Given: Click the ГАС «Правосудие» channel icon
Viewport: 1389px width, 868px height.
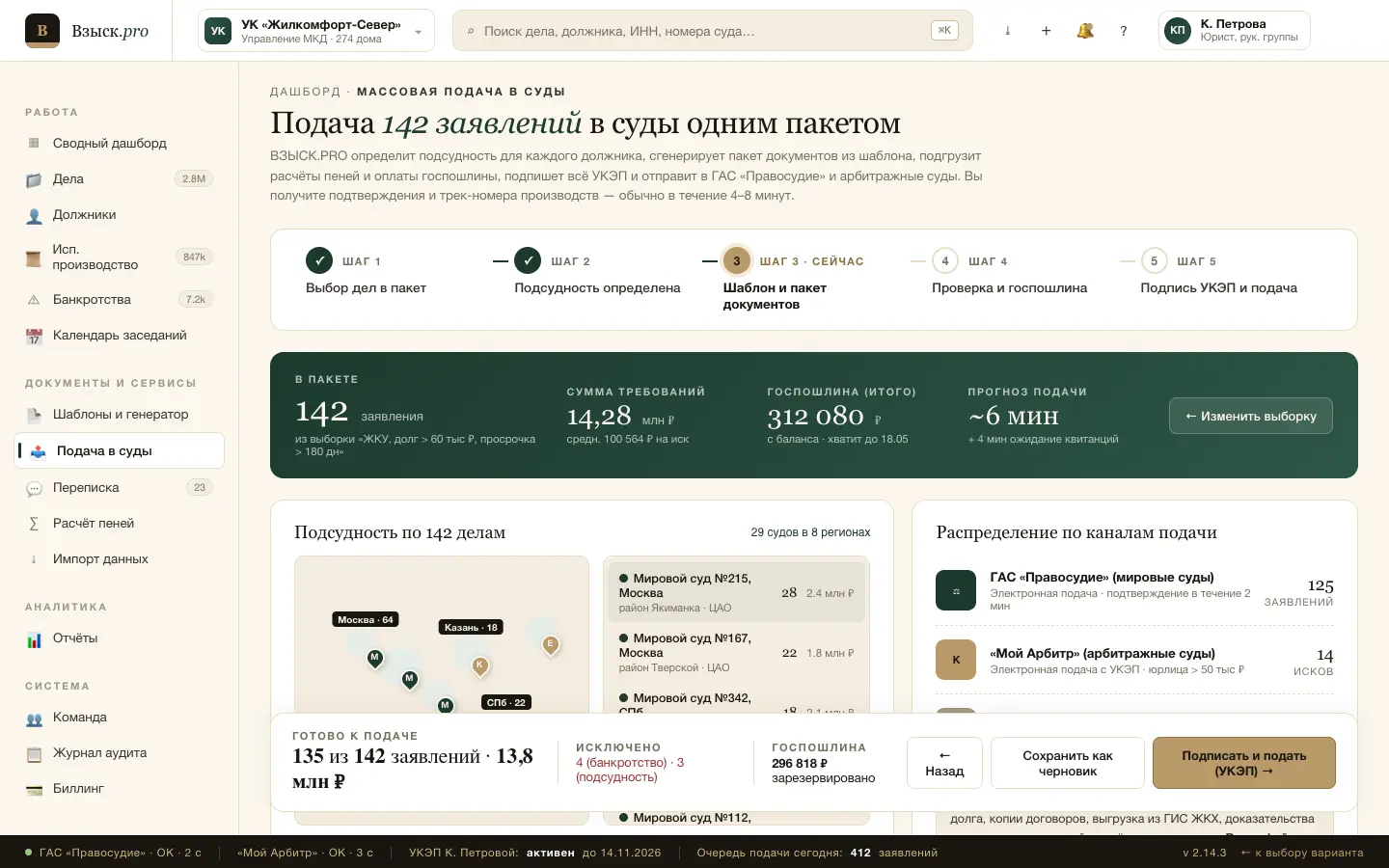Looking at the screenshot, I should coord(956,590).
